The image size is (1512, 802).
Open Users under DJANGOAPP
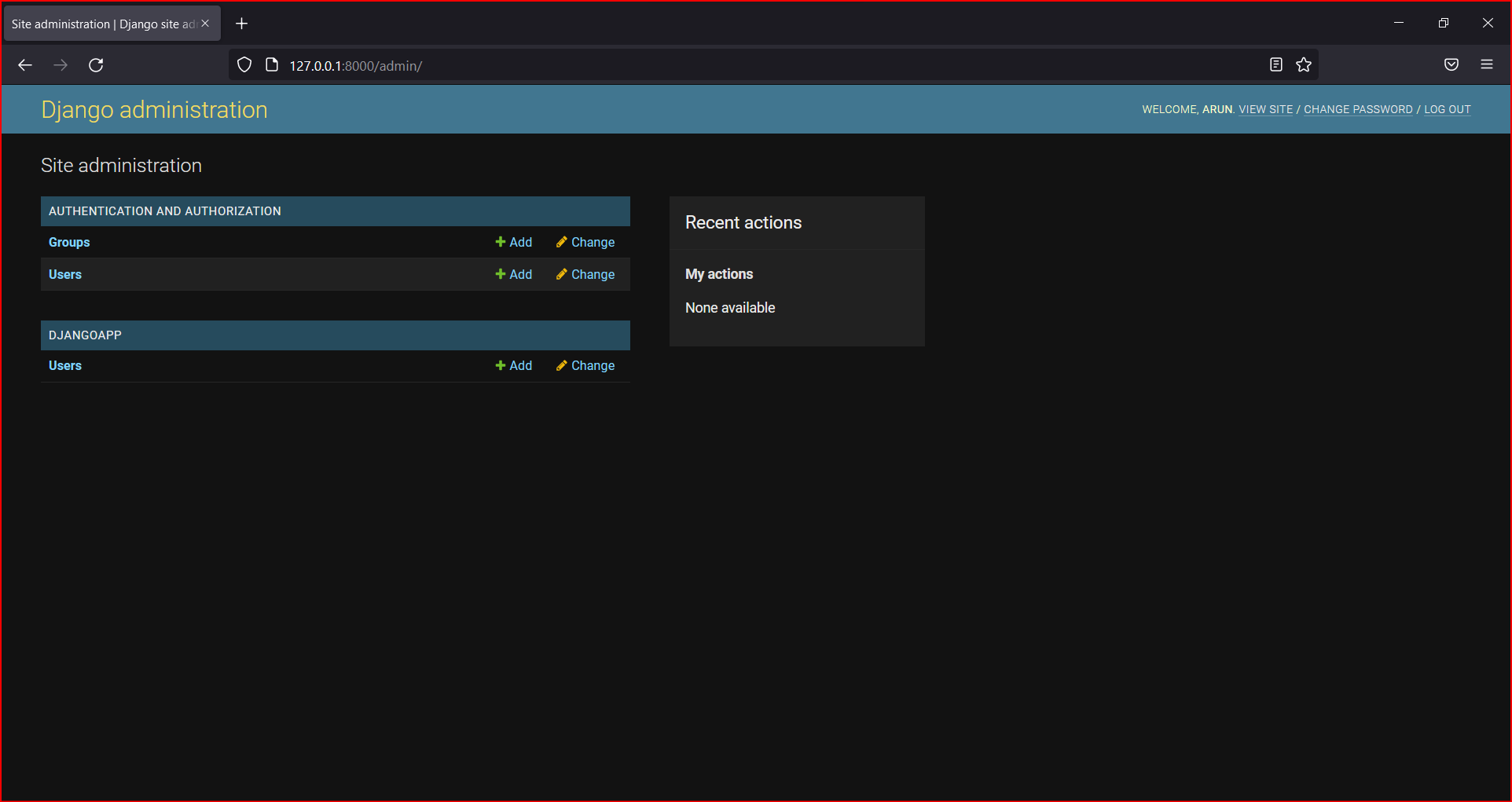coord(65,366)
